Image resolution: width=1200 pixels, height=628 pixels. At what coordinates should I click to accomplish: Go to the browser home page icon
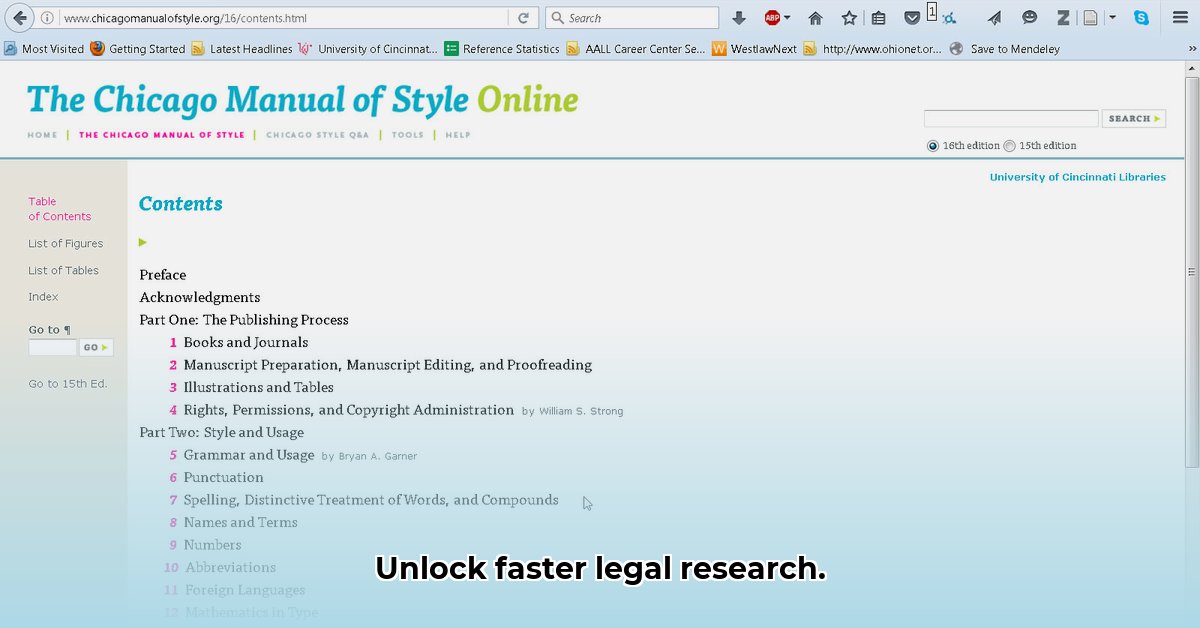[x=816, y=18]
